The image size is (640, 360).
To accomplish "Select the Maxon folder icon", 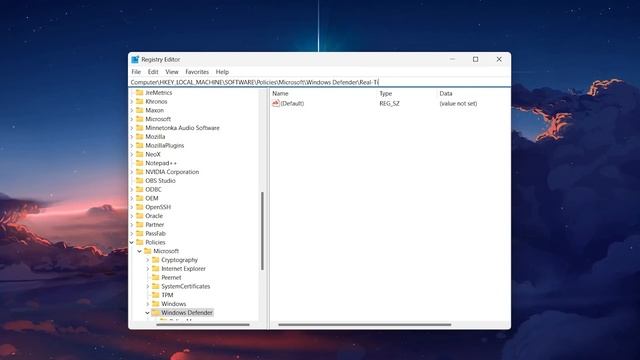I will click(x=140, y=110).
